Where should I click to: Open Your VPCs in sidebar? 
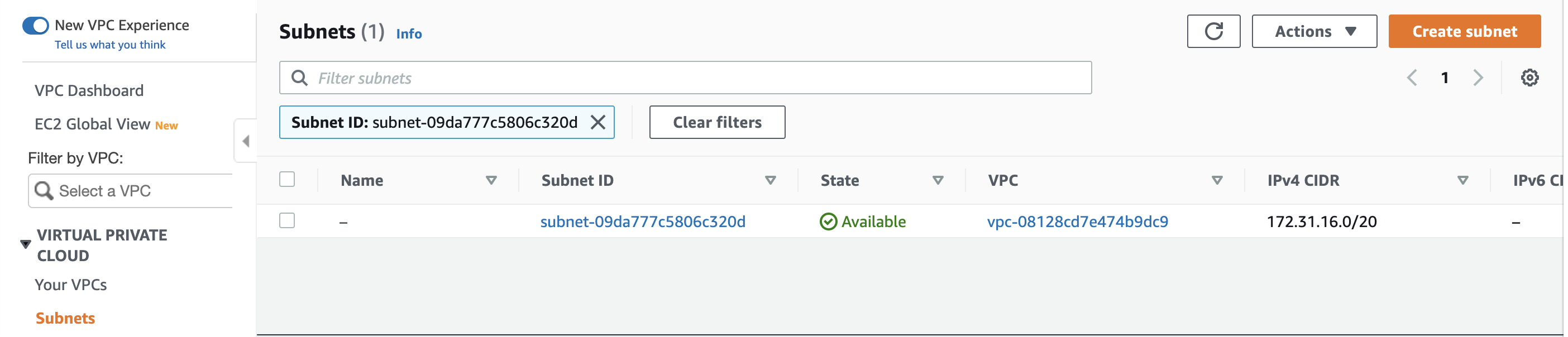(x=70, y=285)
